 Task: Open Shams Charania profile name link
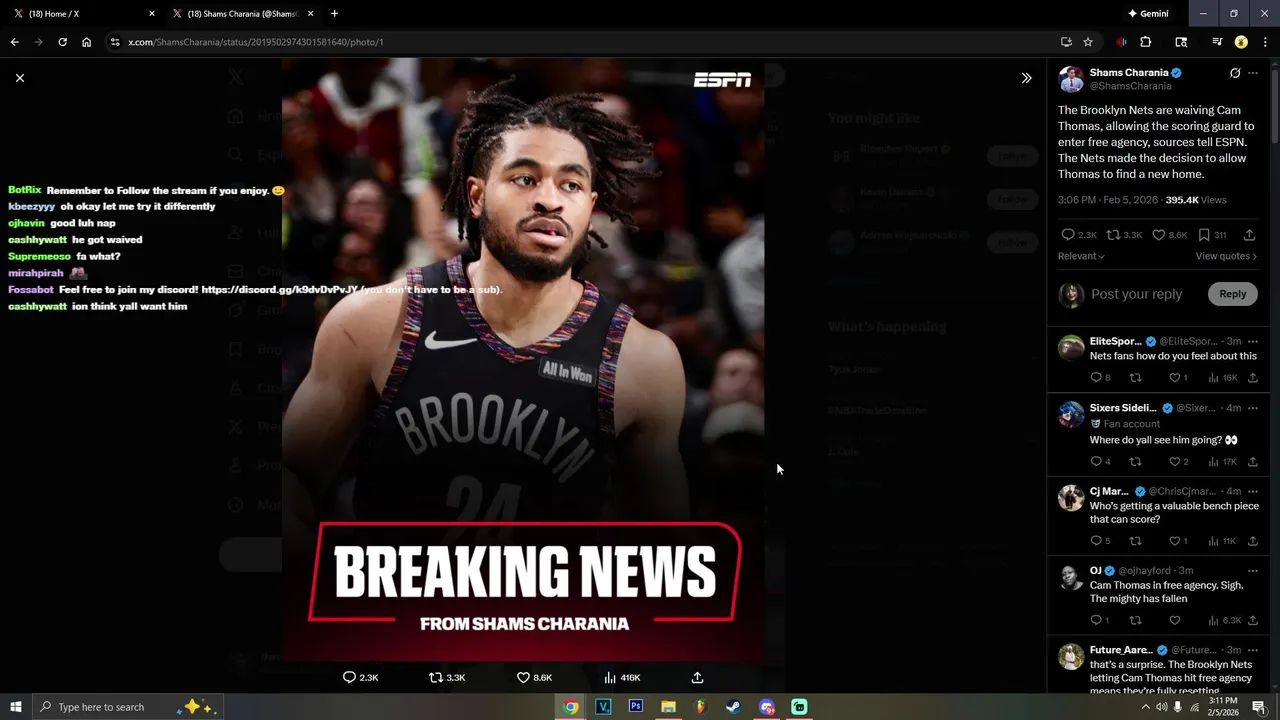click(x=1129, y=73)
